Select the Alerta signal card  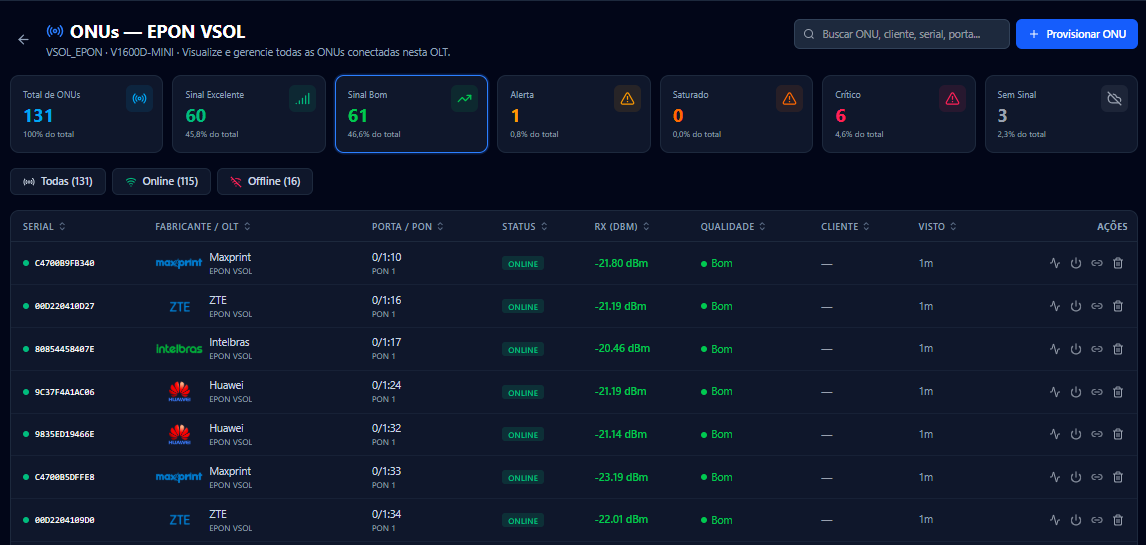pos(574,114)
